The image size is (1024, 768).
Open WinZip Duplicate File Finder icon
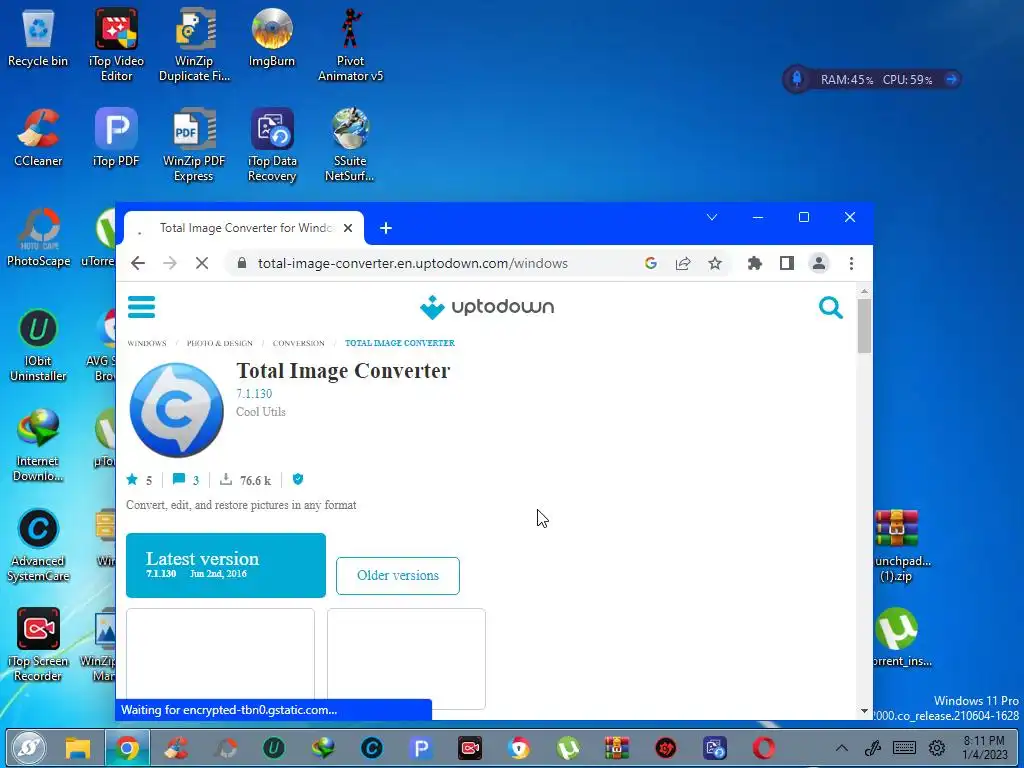click(194, 46)
